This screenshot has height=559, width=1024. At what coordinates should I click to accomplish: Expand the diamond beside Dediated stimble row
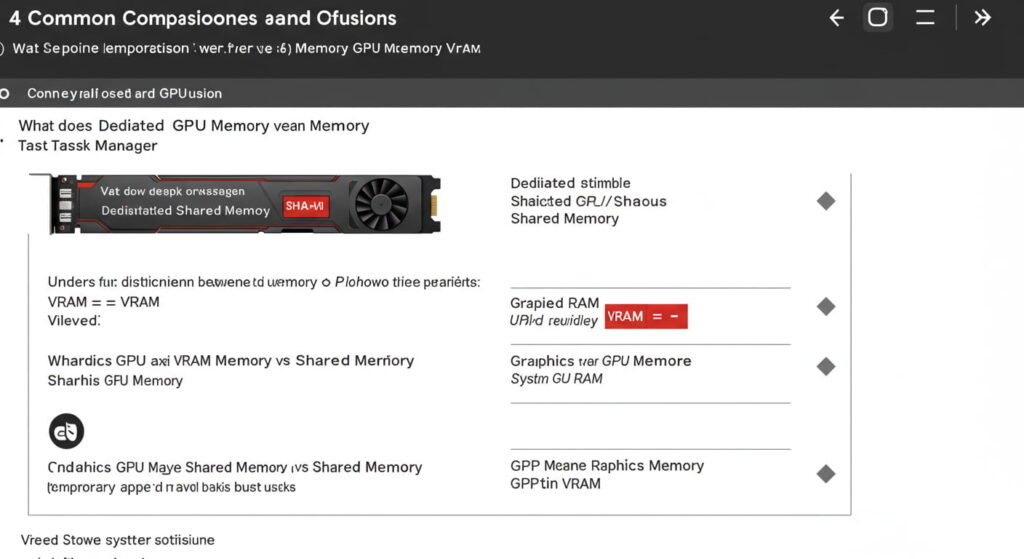click(826, 201)
